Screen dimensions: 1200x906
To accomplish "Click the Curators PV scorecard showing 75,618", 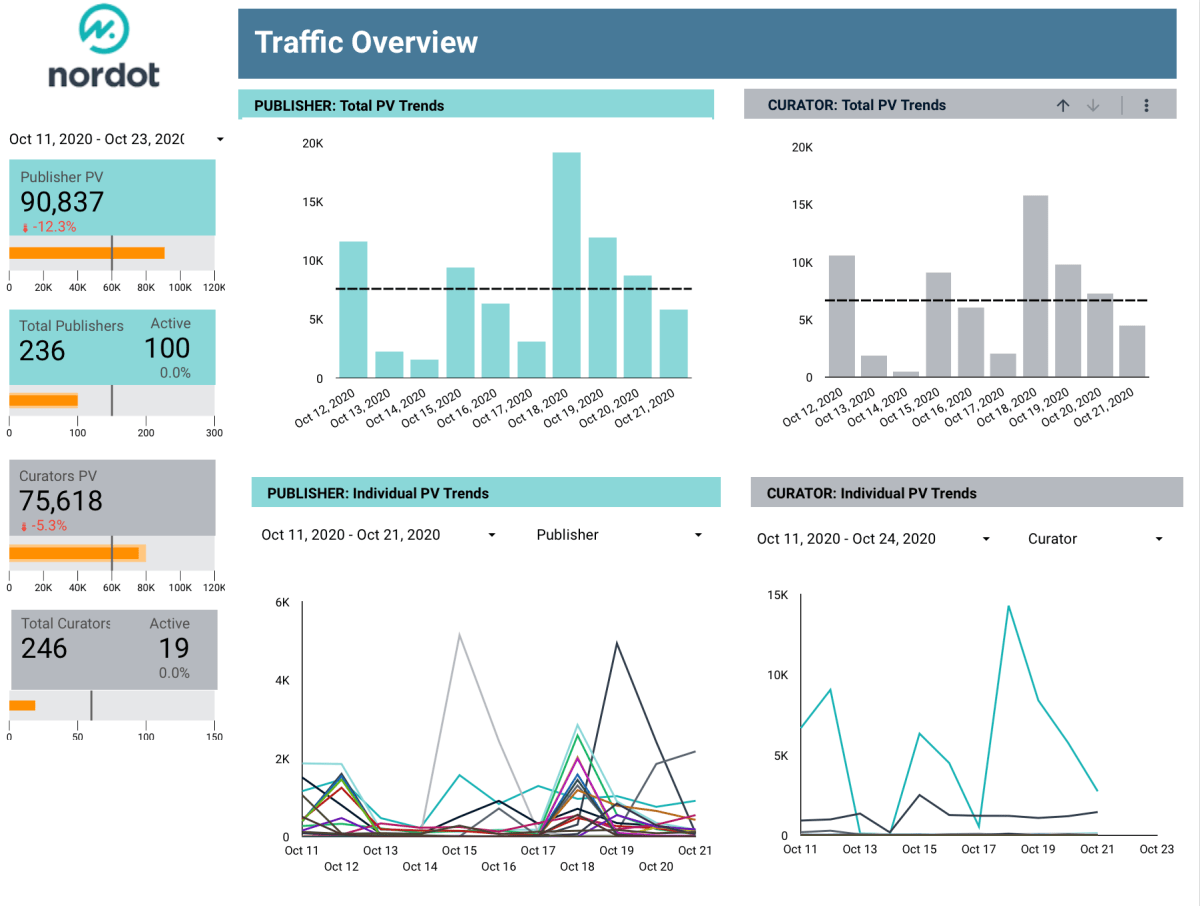I will pyautogui.click(x=111, y=497).
